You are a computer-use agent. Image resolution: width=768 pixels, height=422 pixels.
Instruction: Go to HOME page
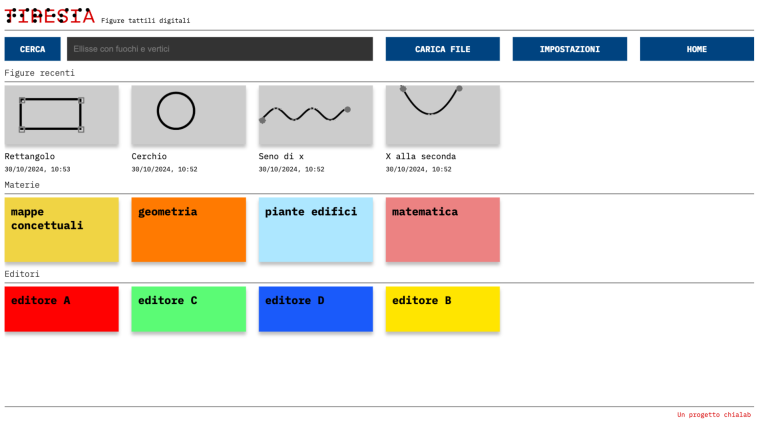696,49
